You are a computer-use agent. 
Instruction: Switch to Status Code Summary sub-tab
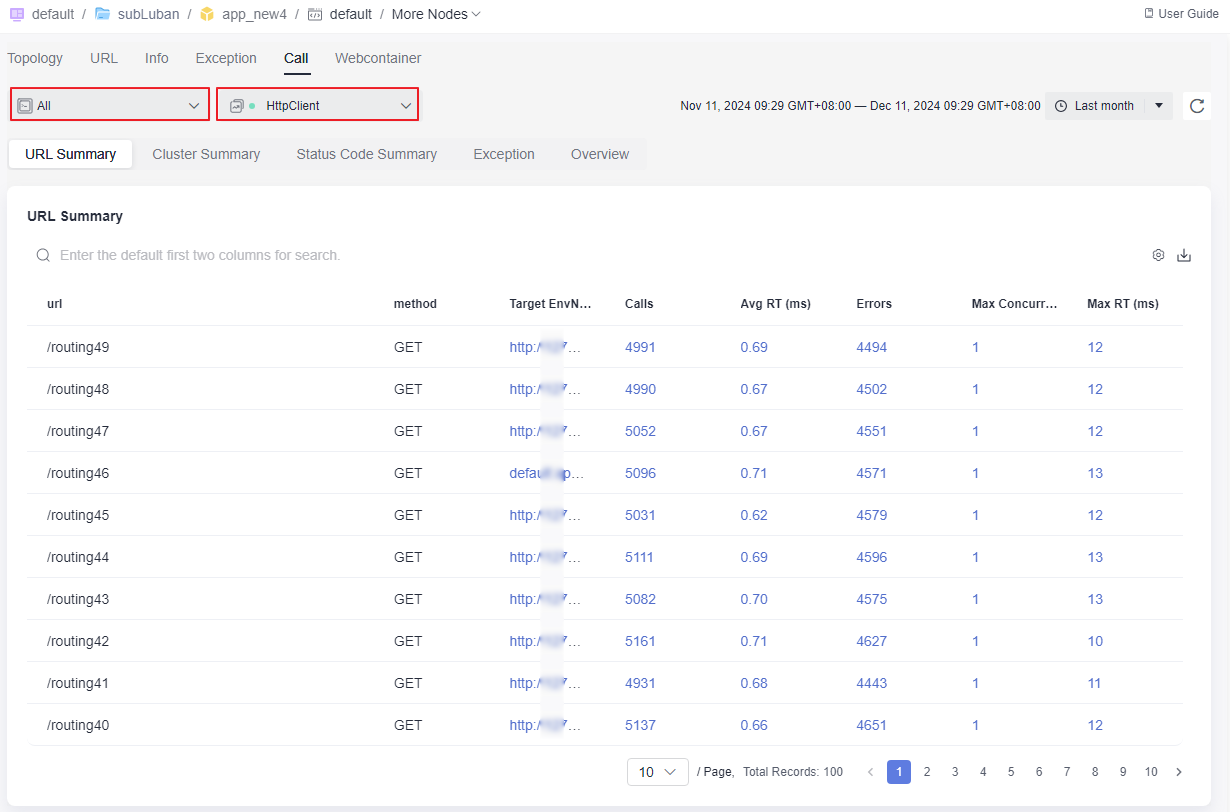point(367,154)
